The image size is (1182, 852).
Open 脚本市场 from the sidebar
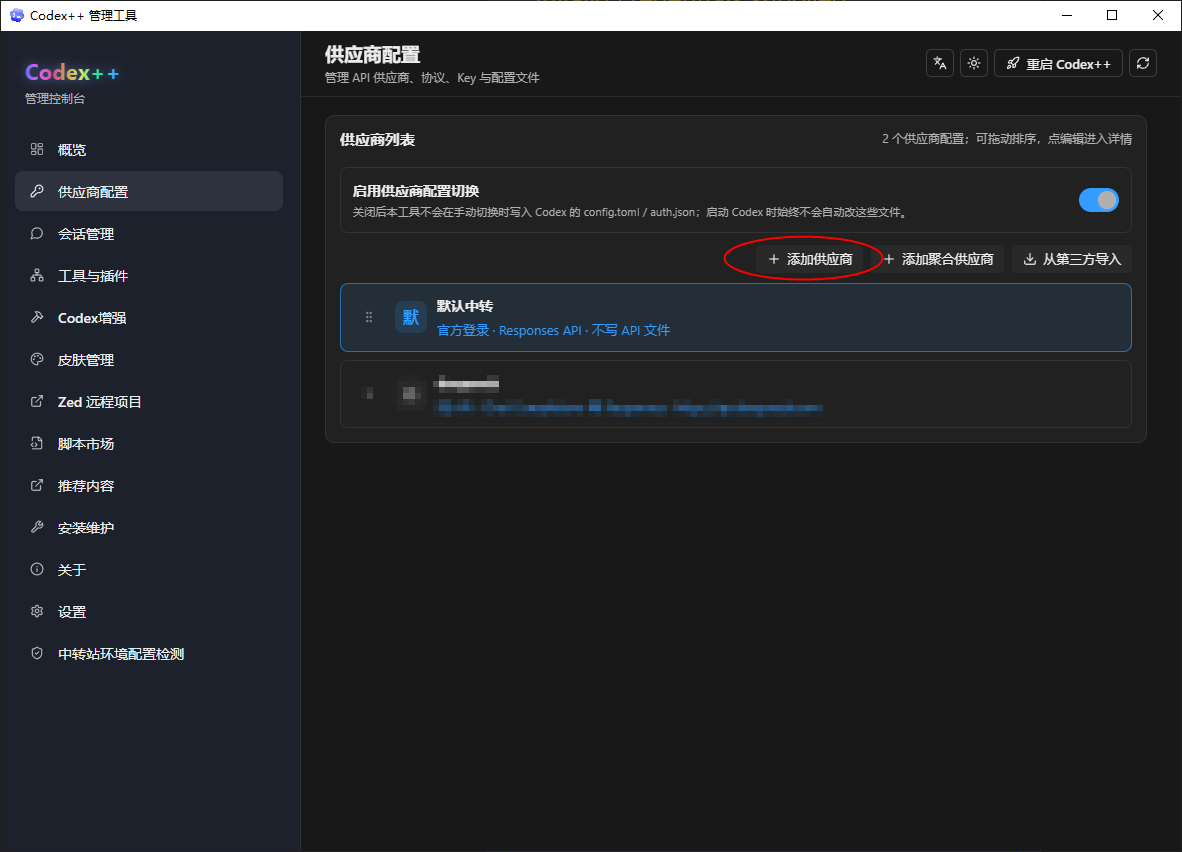point(149,443)
